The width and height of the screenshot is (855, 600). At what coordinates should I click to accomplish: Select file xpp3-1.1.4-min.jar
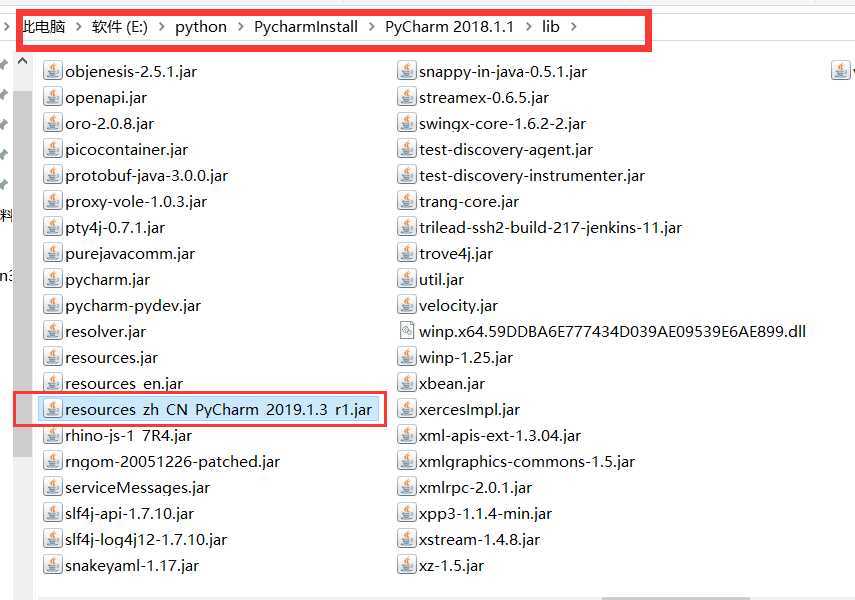click(x=474, y=513)
